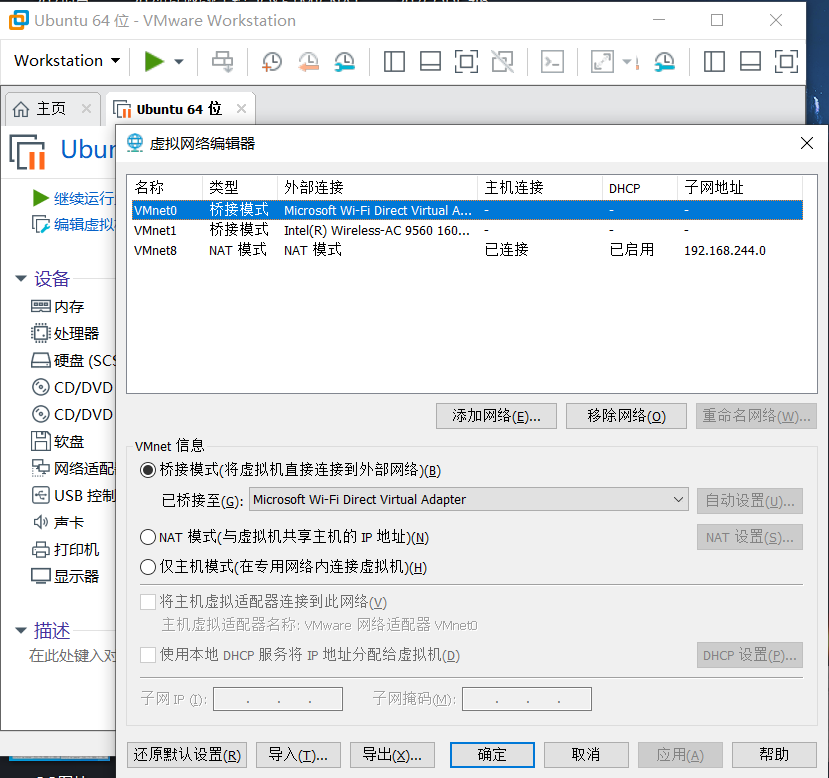Select the 软盘 floppy device
Image resolution: width=829 pixels, height=778 pixels.
click(58, 441)
